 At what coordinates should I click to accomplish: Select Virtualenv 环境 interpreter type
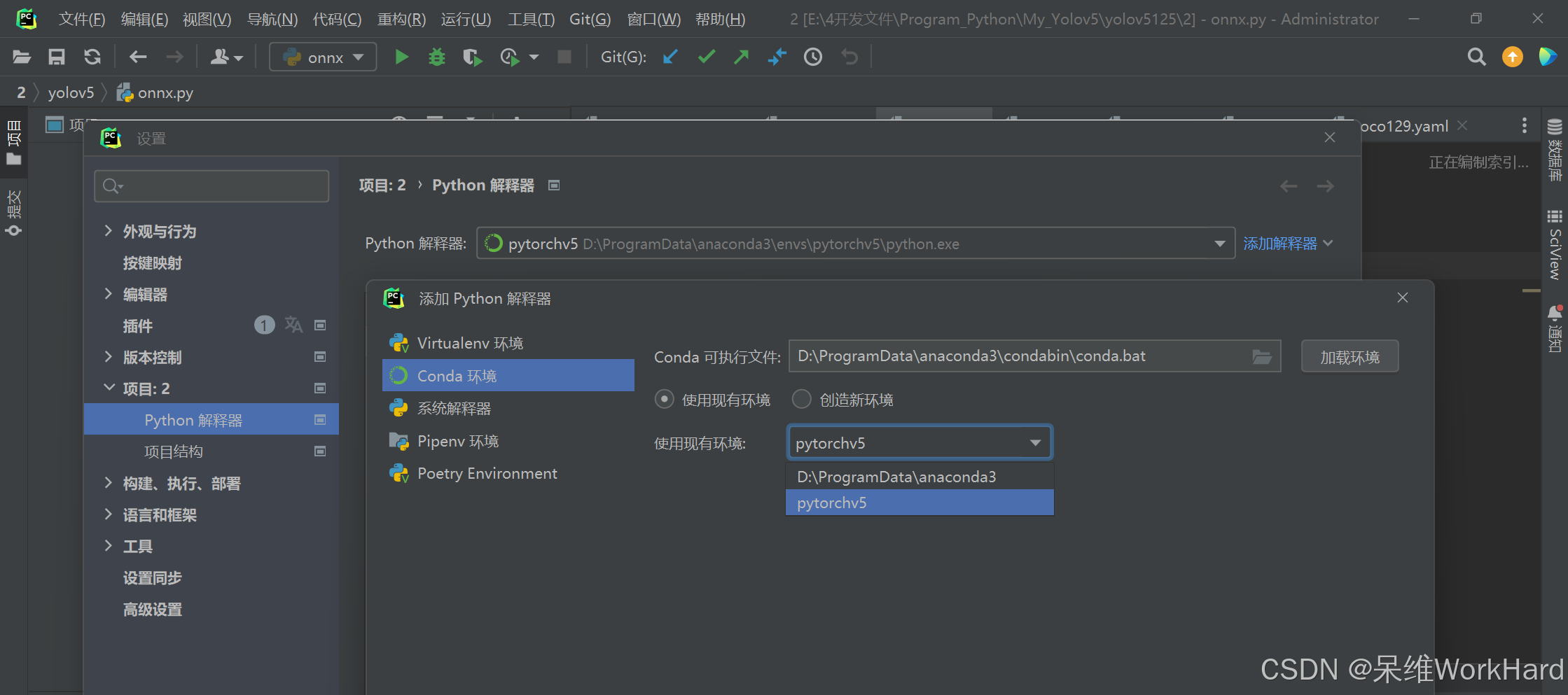[508, 343]
